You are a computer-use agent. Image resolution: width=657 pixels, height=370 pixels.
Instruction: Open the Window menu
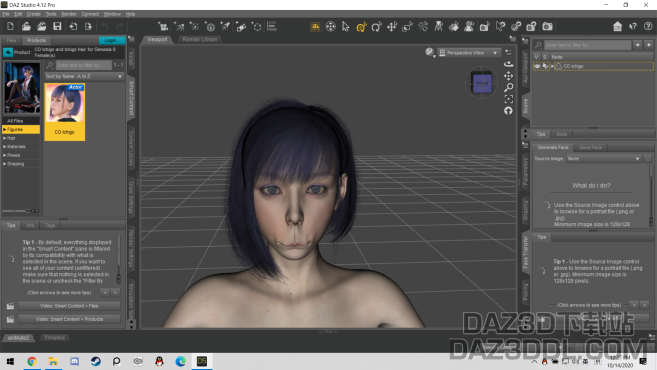[112, 14]
